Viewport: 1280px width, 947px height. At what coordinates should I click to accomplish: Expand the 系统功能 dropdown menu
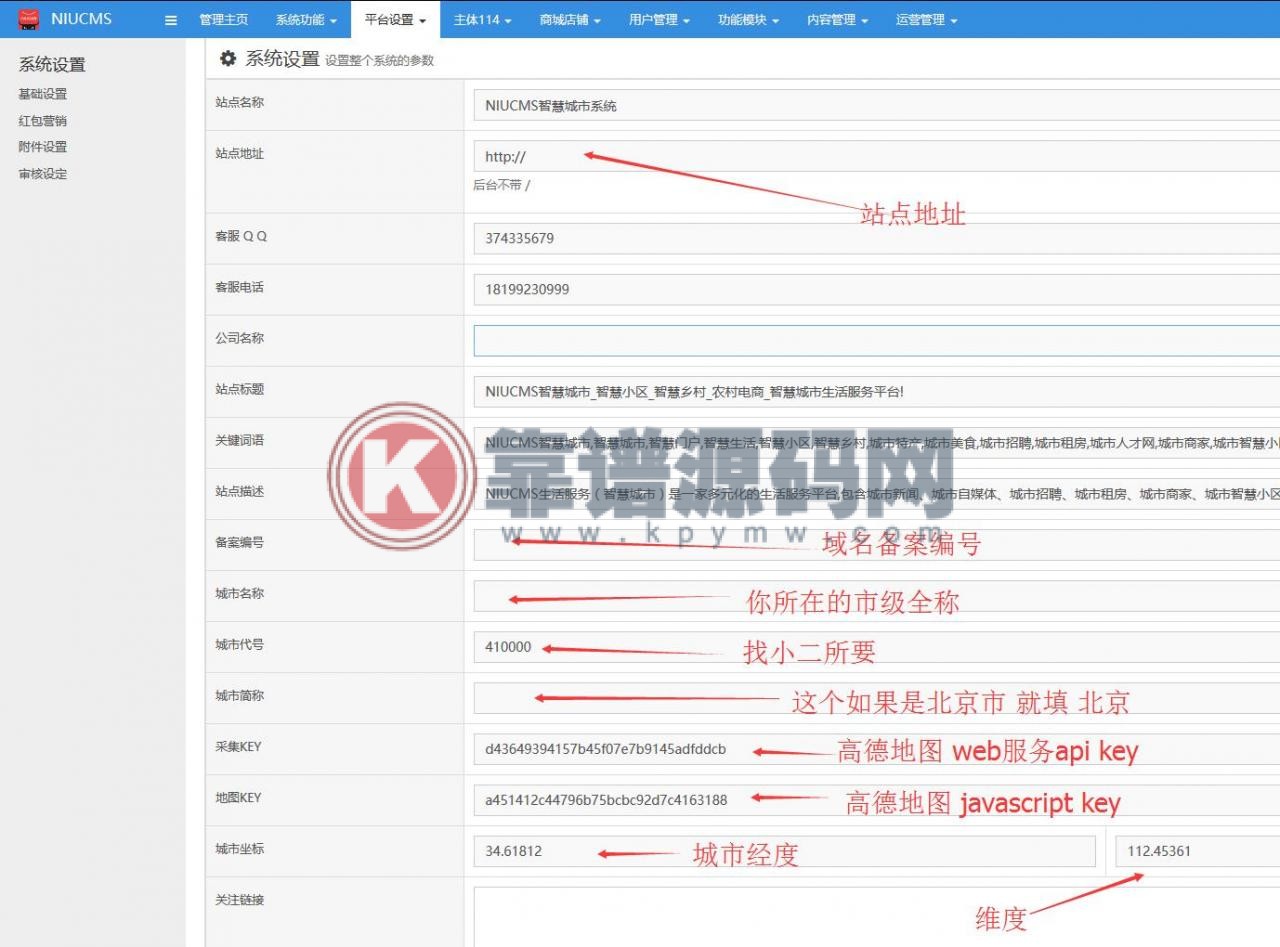point(306,20)
